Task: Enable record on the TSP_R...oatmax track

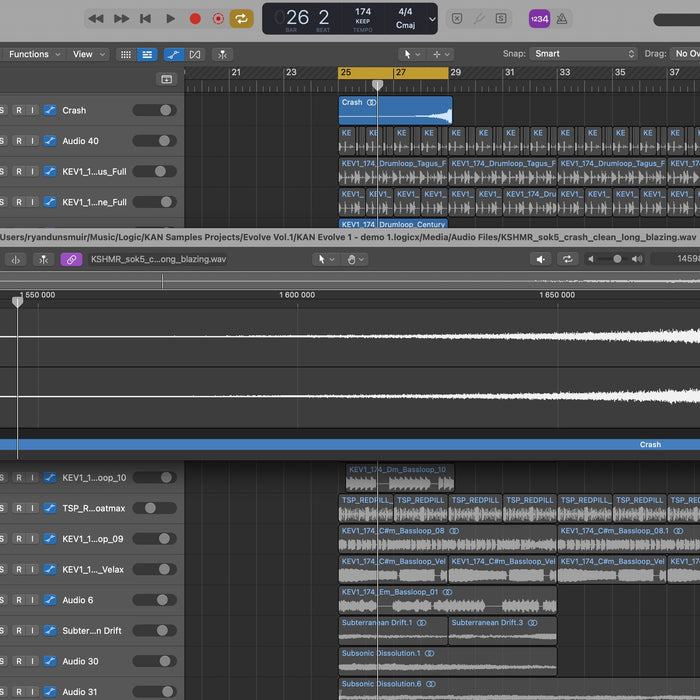Action: [19, 508]
